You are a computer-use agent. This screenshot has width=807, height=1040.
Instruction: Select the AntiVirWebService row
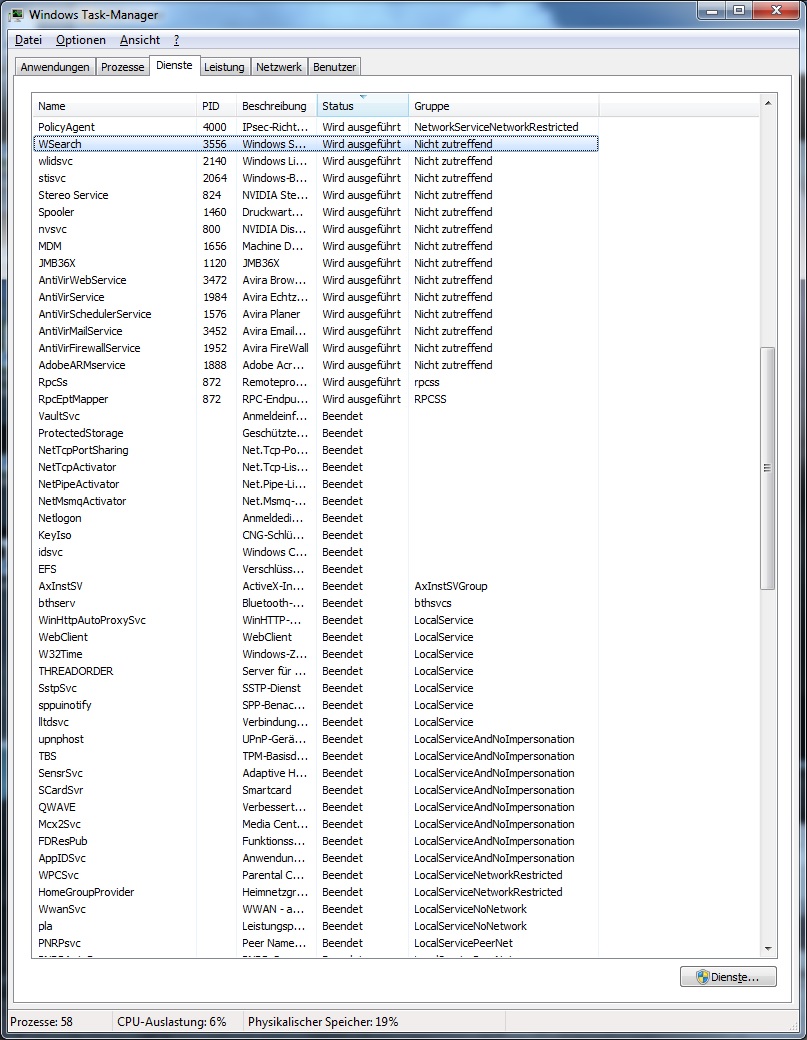coord(316,280)
